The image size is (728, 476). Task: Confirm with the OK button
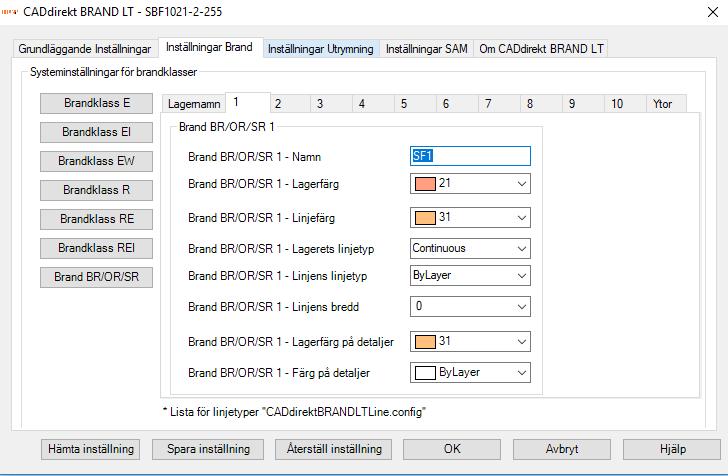pyautogui.click(x=452, y=449)
